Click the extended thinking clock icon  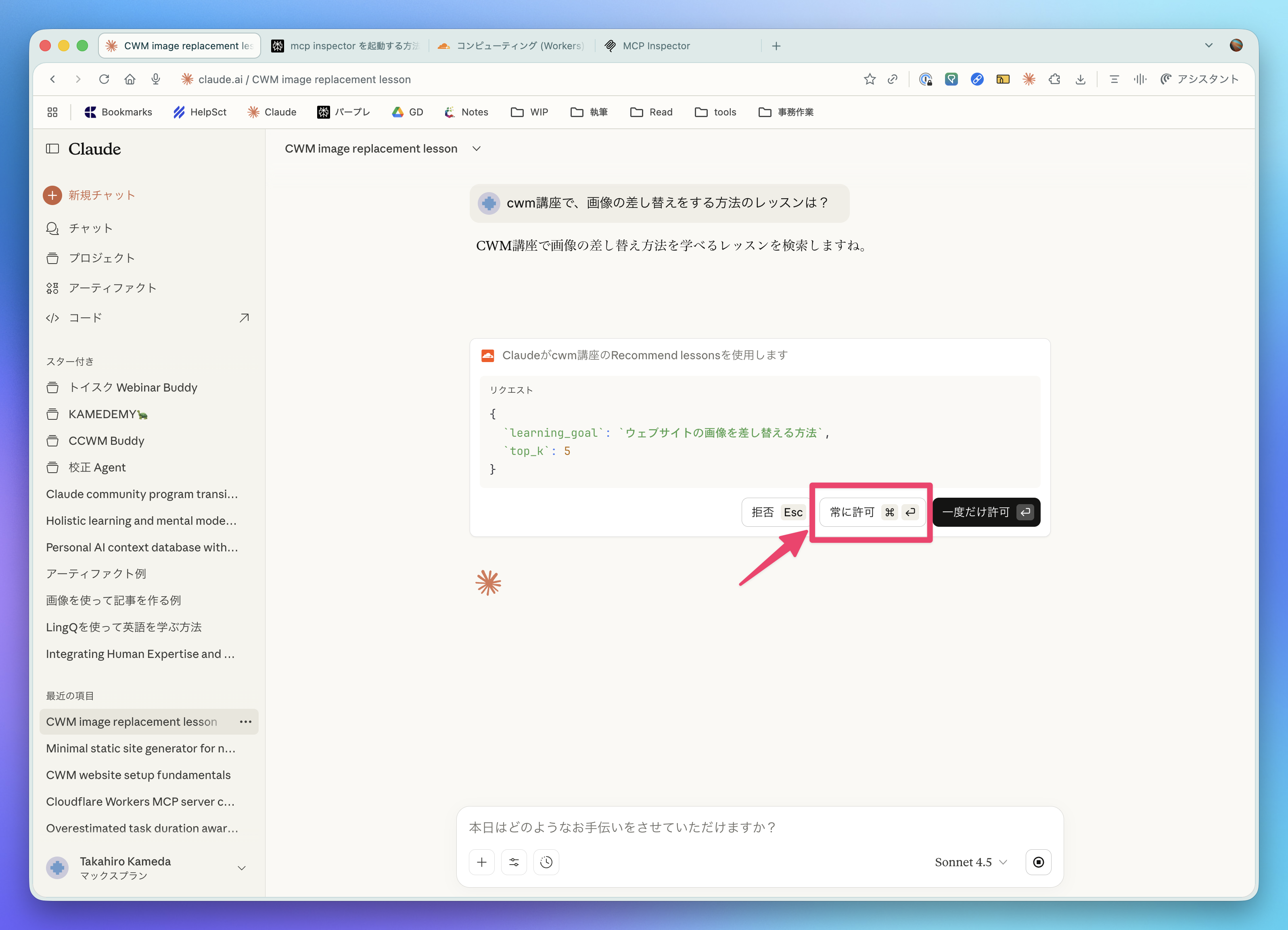[x=546, y=863]
